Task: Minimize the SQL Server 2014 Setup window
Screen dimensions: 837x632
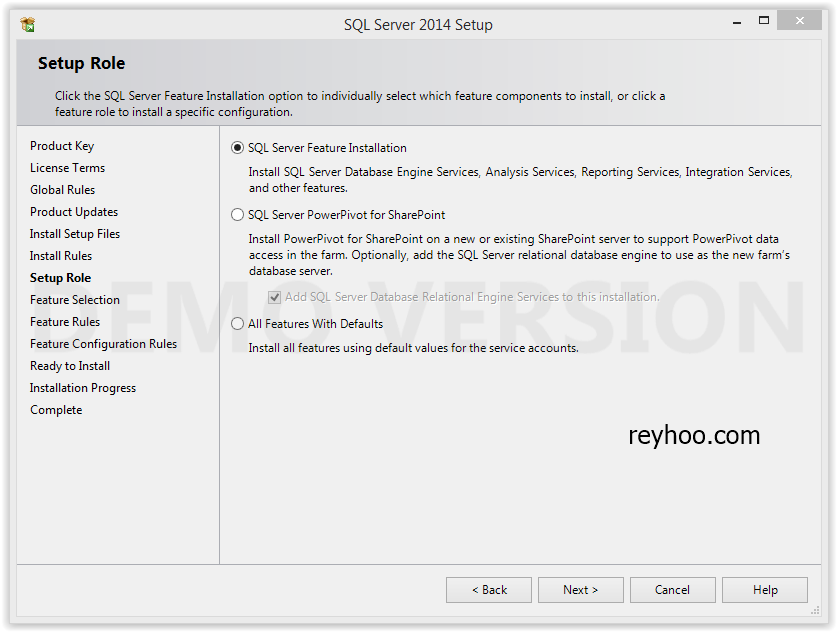Action: [737, 21]
